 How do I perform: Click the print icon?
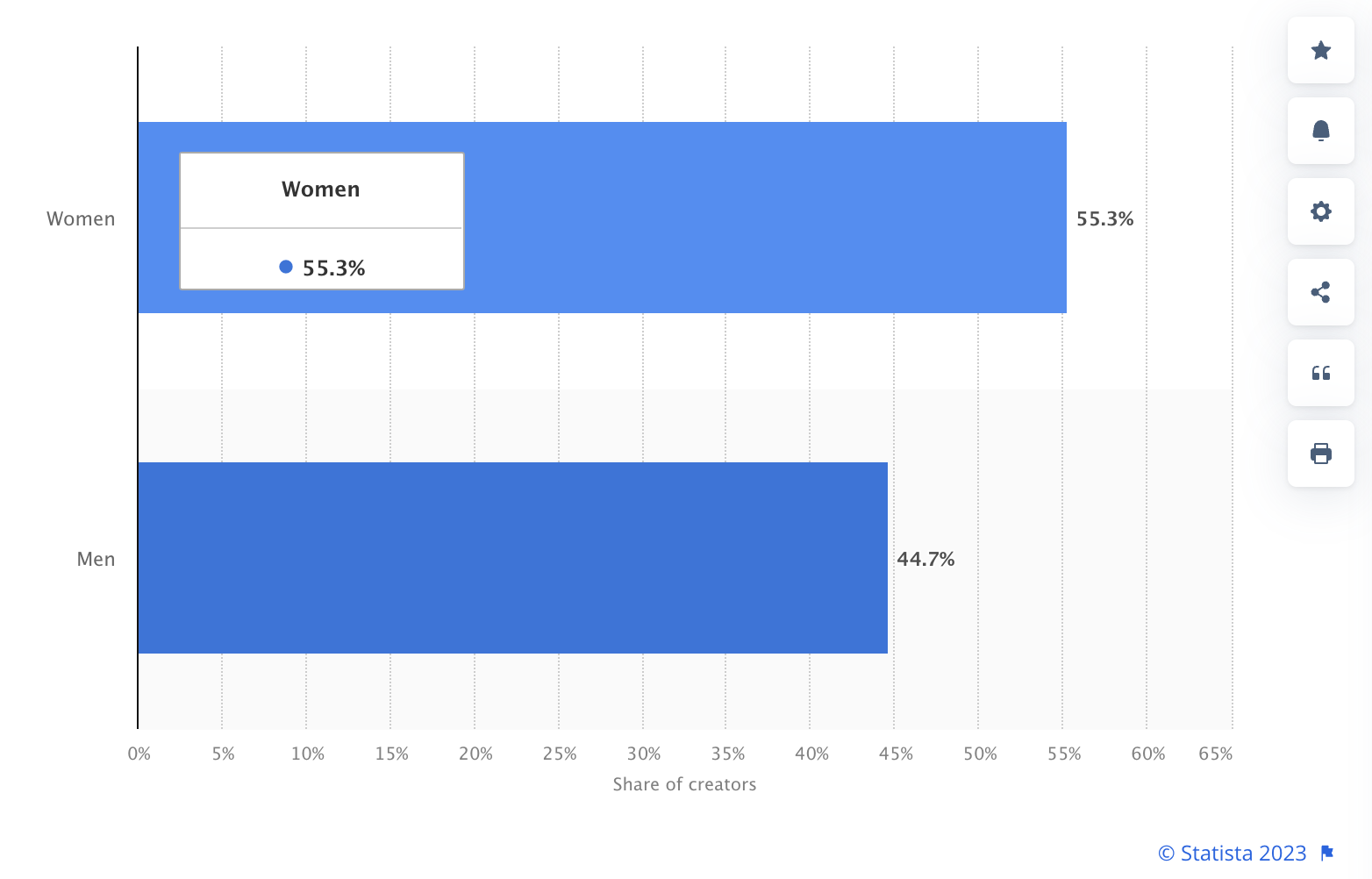(x=1320, y=454)
